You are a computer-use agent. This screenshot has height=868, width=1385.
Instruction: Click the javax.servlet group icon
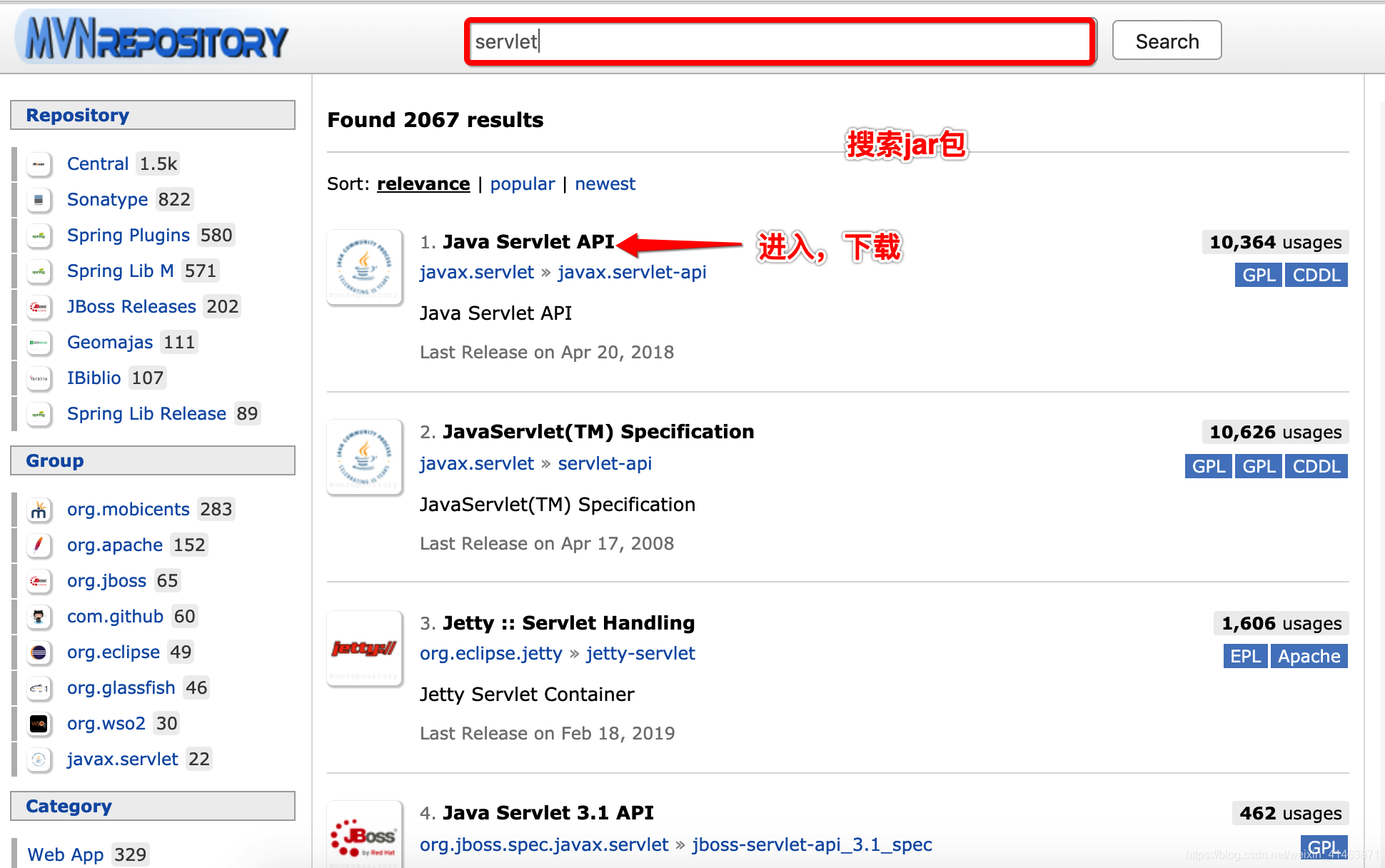[39, 759]
